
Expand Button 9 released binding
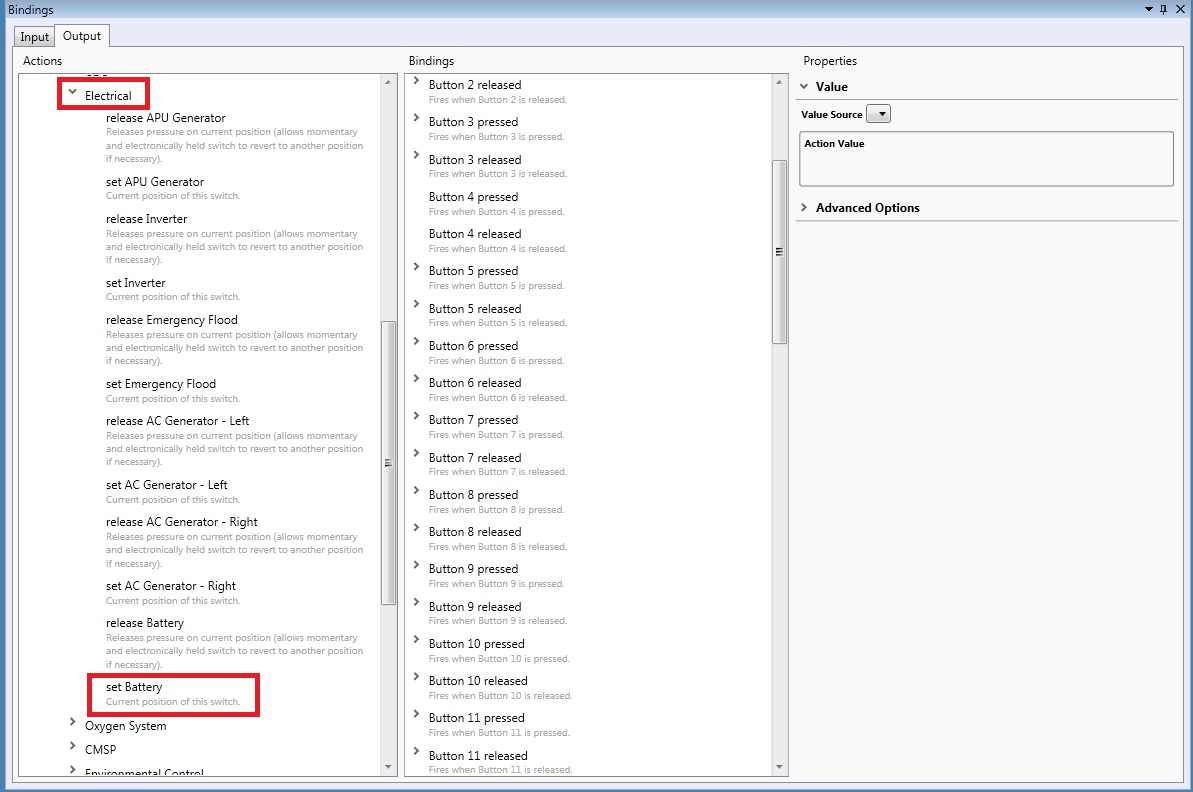416,603
